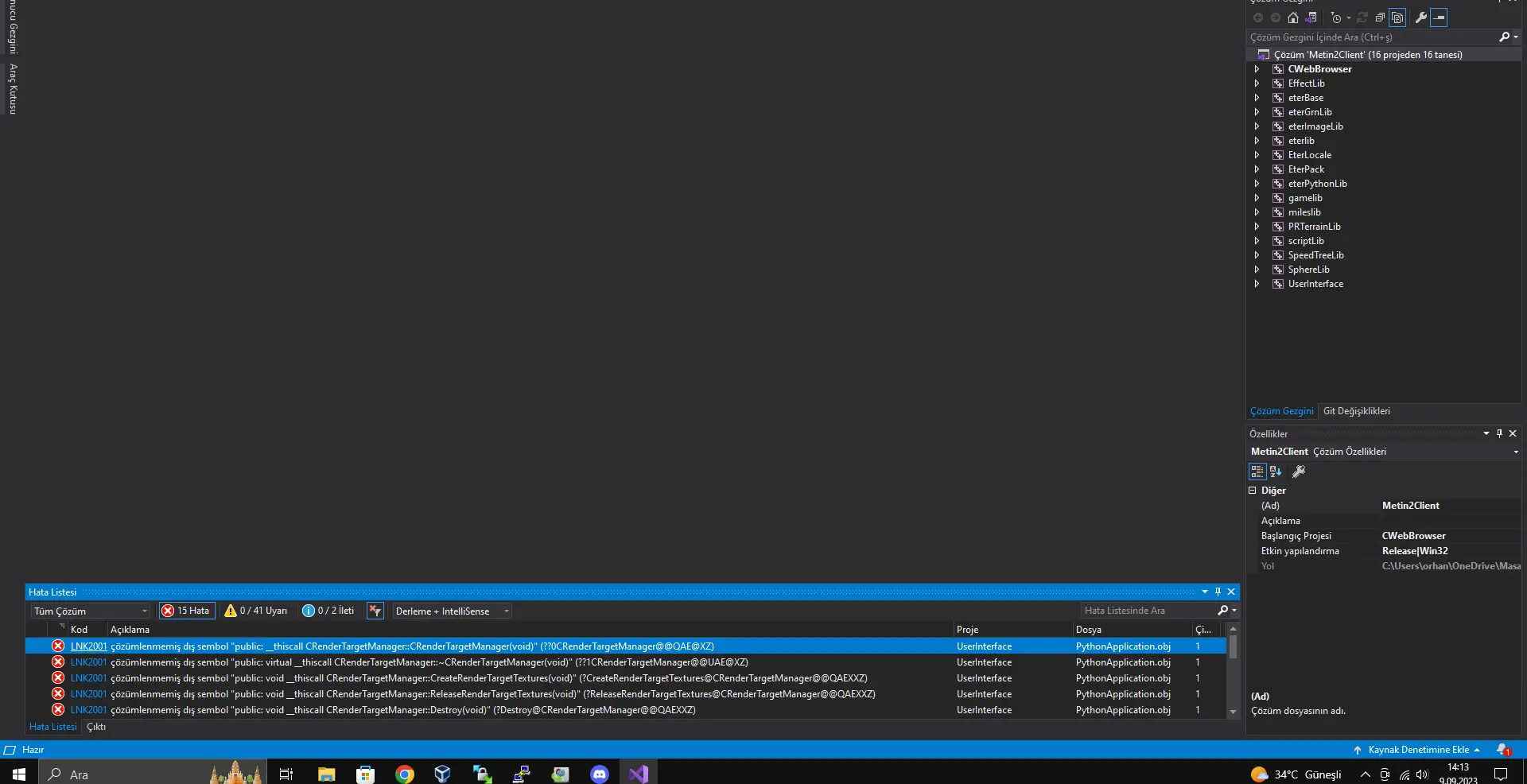The width and height of the screenshot is (1527, 784).
Task: Click the Etkin yapılandırma value Release|Win32
Action: click(1414, 551)
